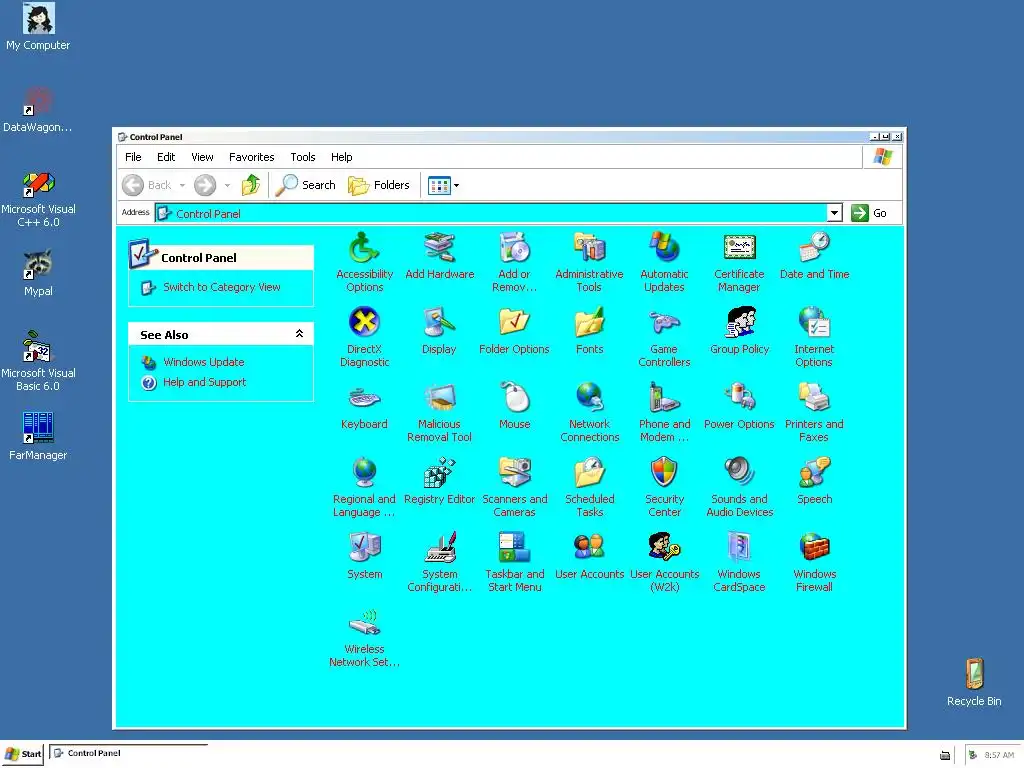Open Folder Options icon
Screen dimensions: 1024x768
(514, 330)
